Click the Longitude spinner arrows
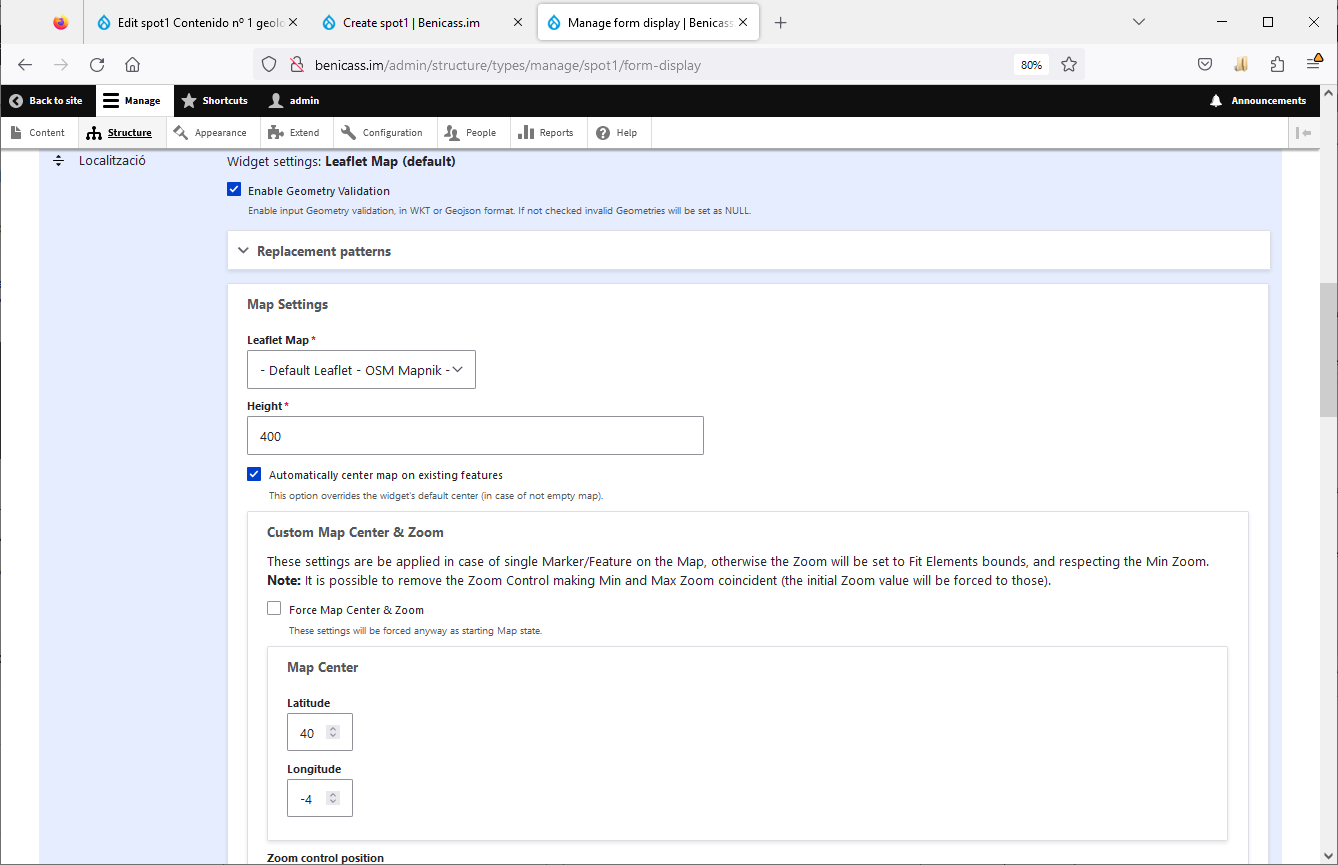 (333, 799)
